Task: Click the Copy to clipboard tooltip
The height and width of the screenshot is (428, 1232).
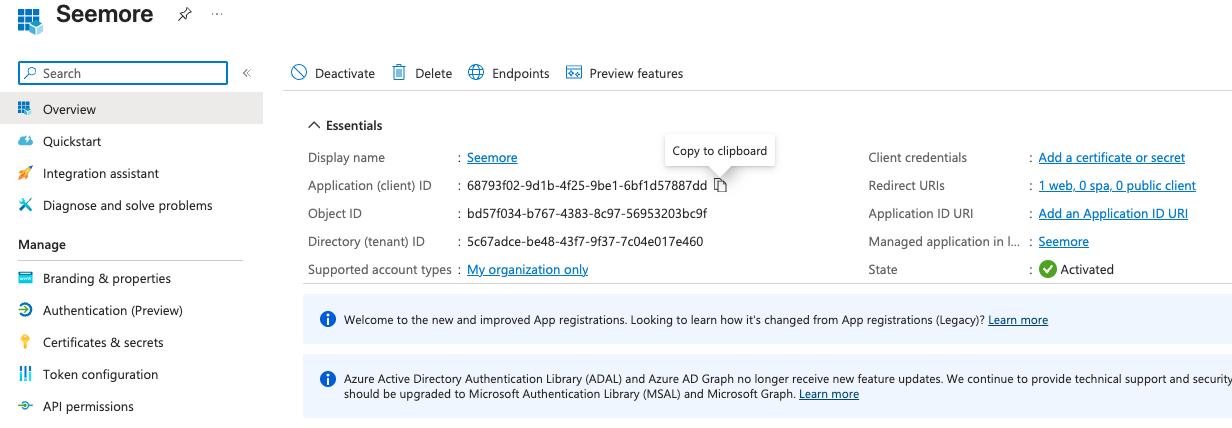Action: (x=720, y=151)
